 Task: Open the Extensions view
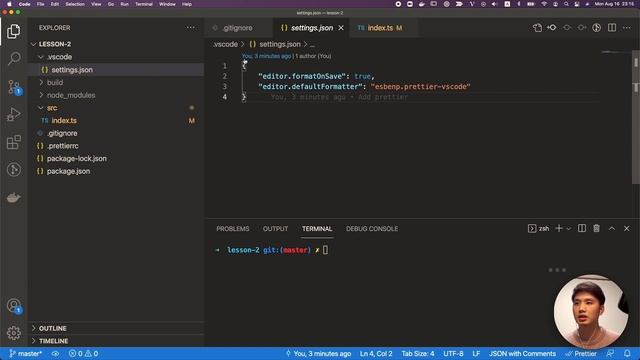(x=13, y=142)
